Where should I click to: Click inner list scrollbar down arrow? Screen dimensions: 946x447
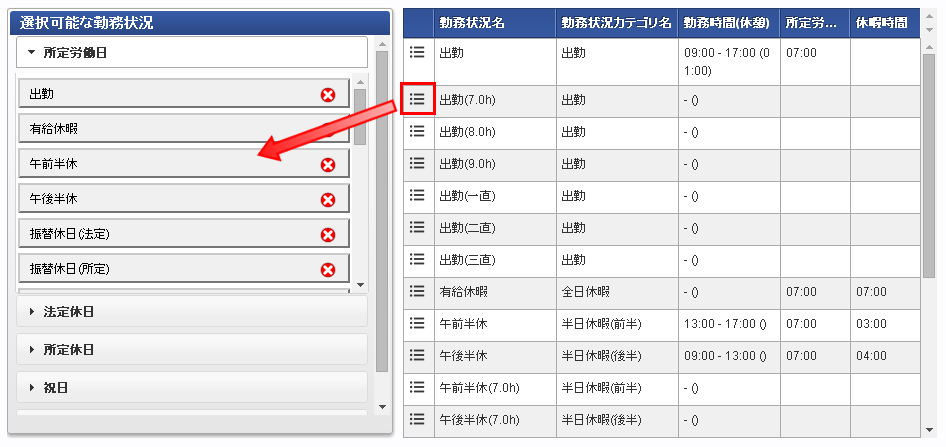tap(360, 284)
